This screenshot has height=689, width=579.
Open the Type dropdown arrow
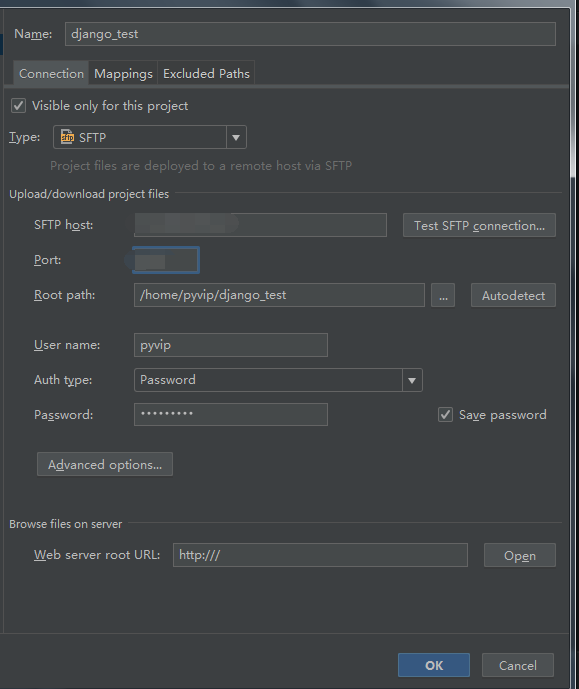[236, 138]
